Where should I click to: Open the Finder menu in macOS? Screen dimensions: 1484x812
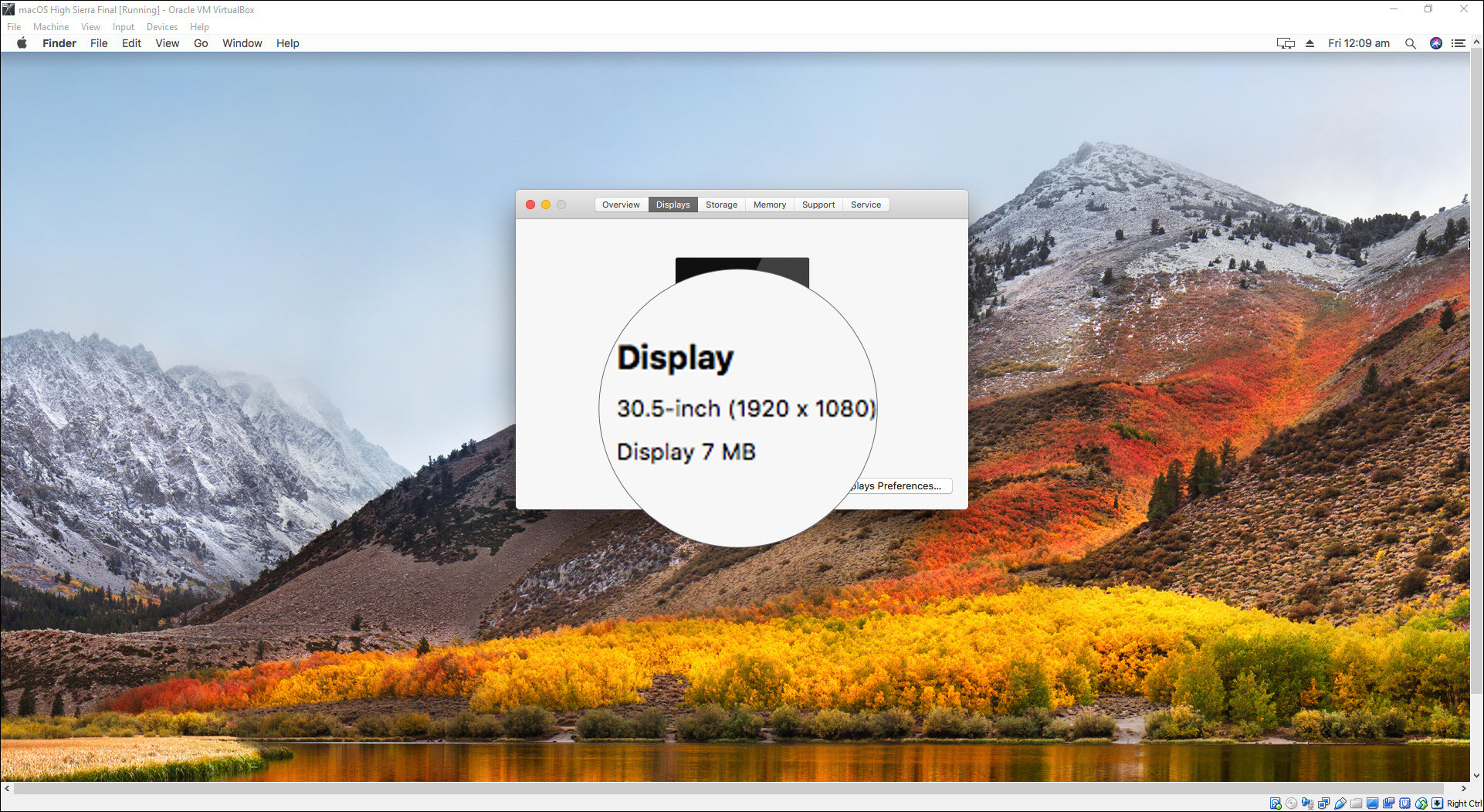(x=59, y=43)
